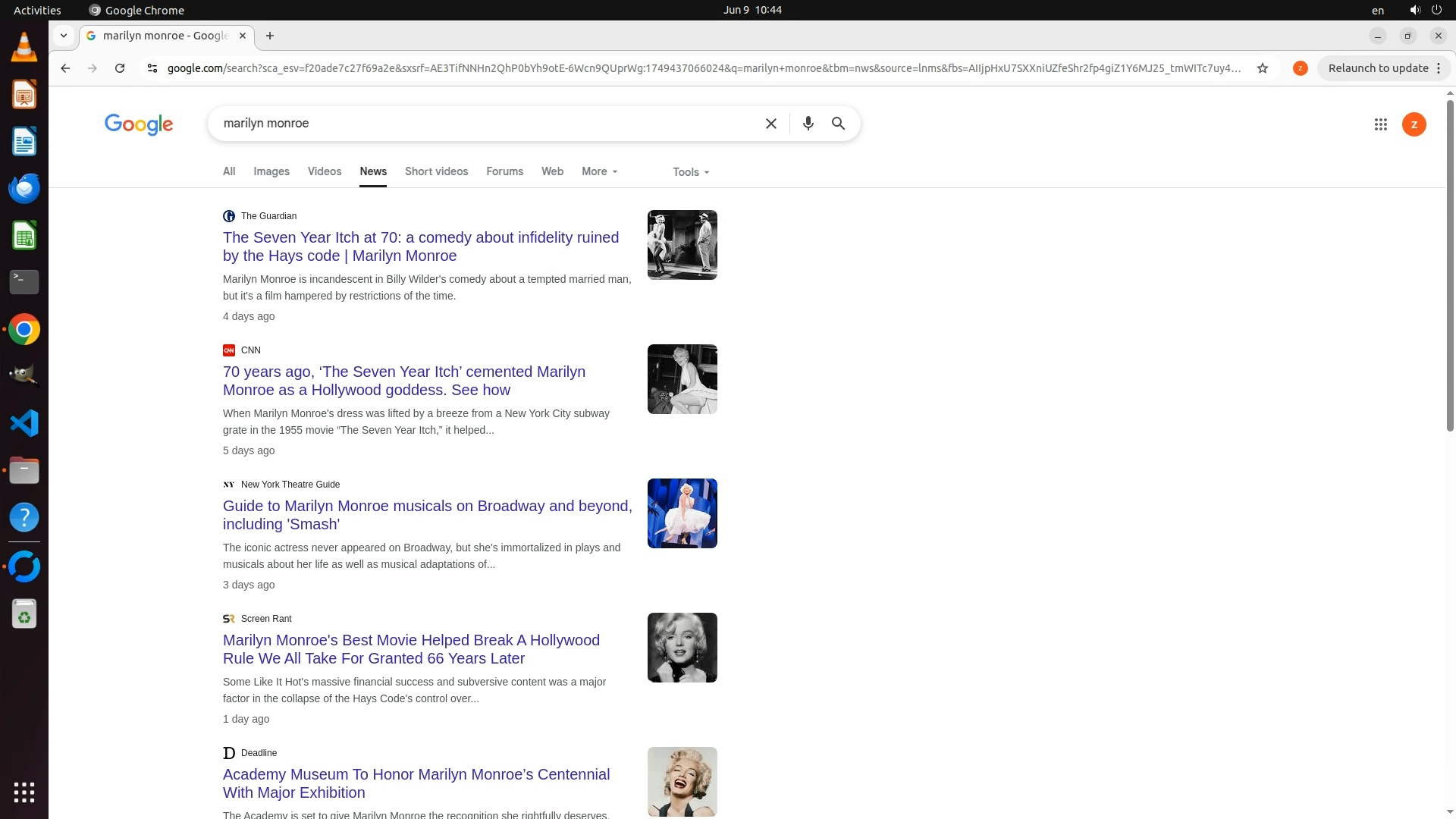Viewport: 1456px width, 819px height.
Task: Start voice search with microphone icon
Action: (808, 124)
